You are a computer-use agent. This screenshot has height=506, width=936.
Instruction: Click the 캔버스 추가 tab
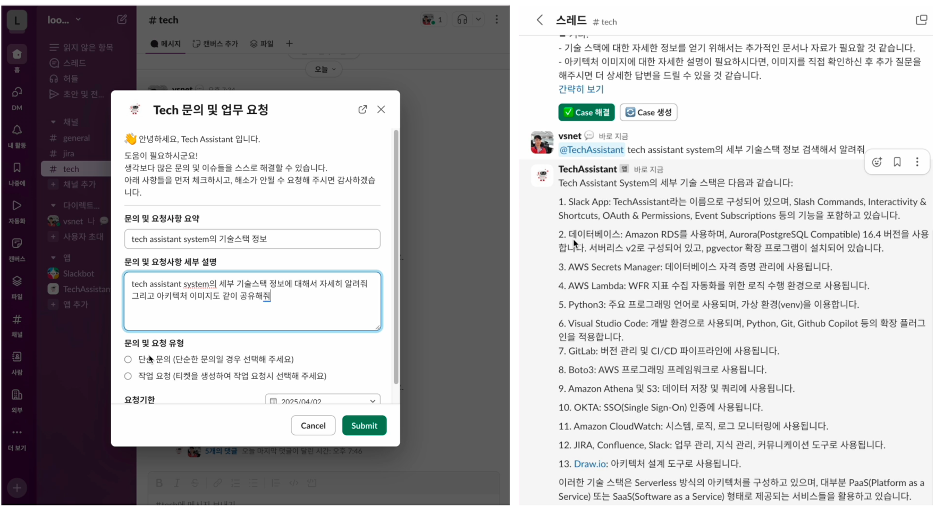215,44
